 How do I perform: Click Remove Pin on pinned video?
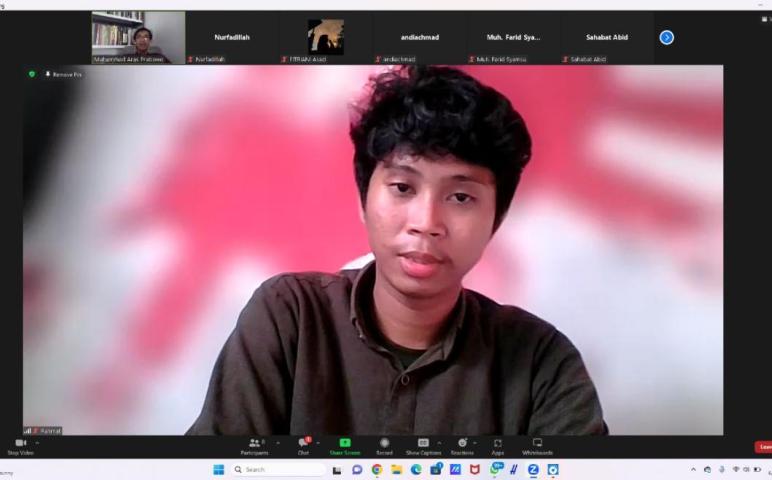(64, 74)
